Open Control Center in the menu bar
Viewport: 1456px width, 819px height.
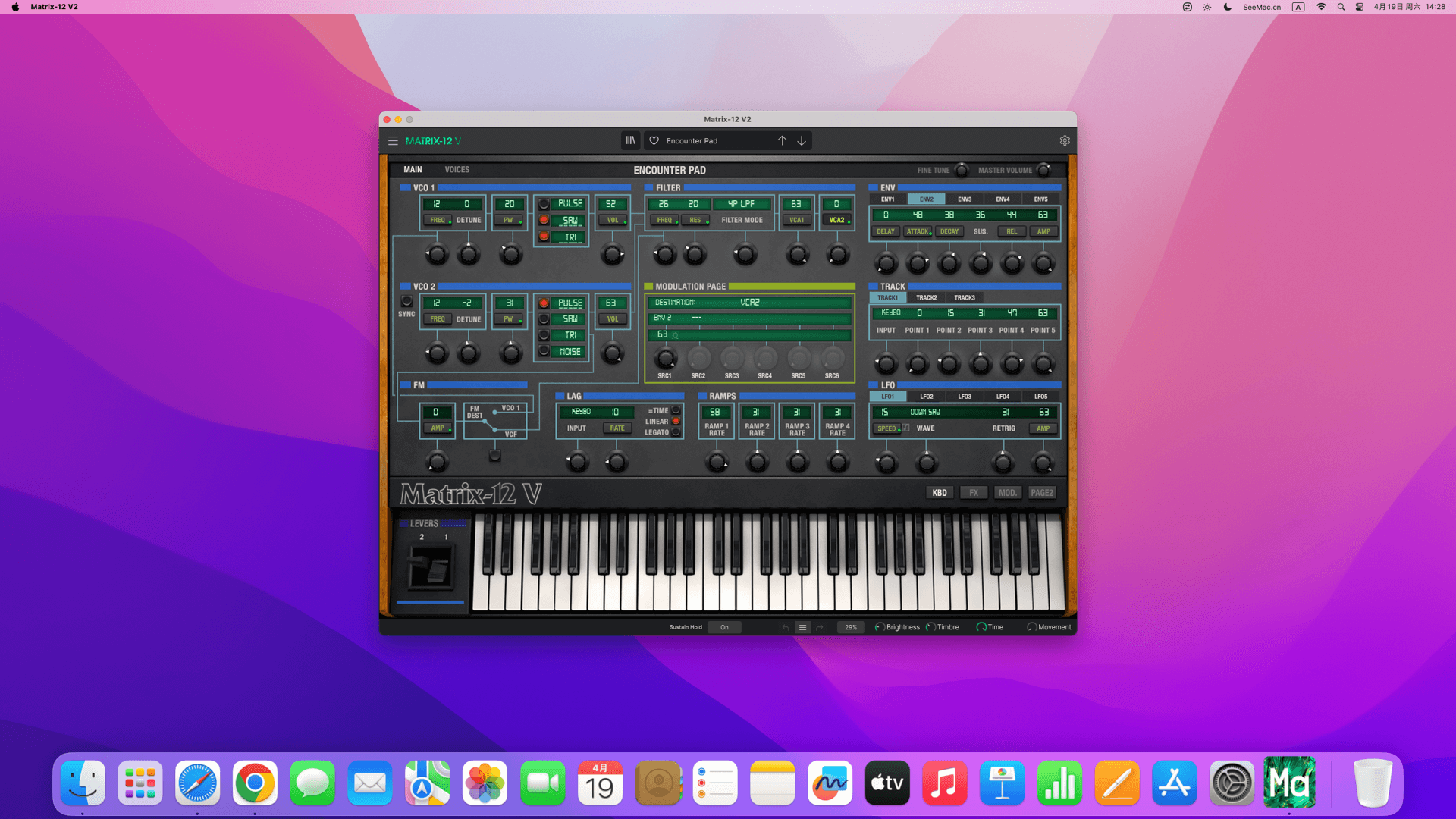tap(1360, 7)
